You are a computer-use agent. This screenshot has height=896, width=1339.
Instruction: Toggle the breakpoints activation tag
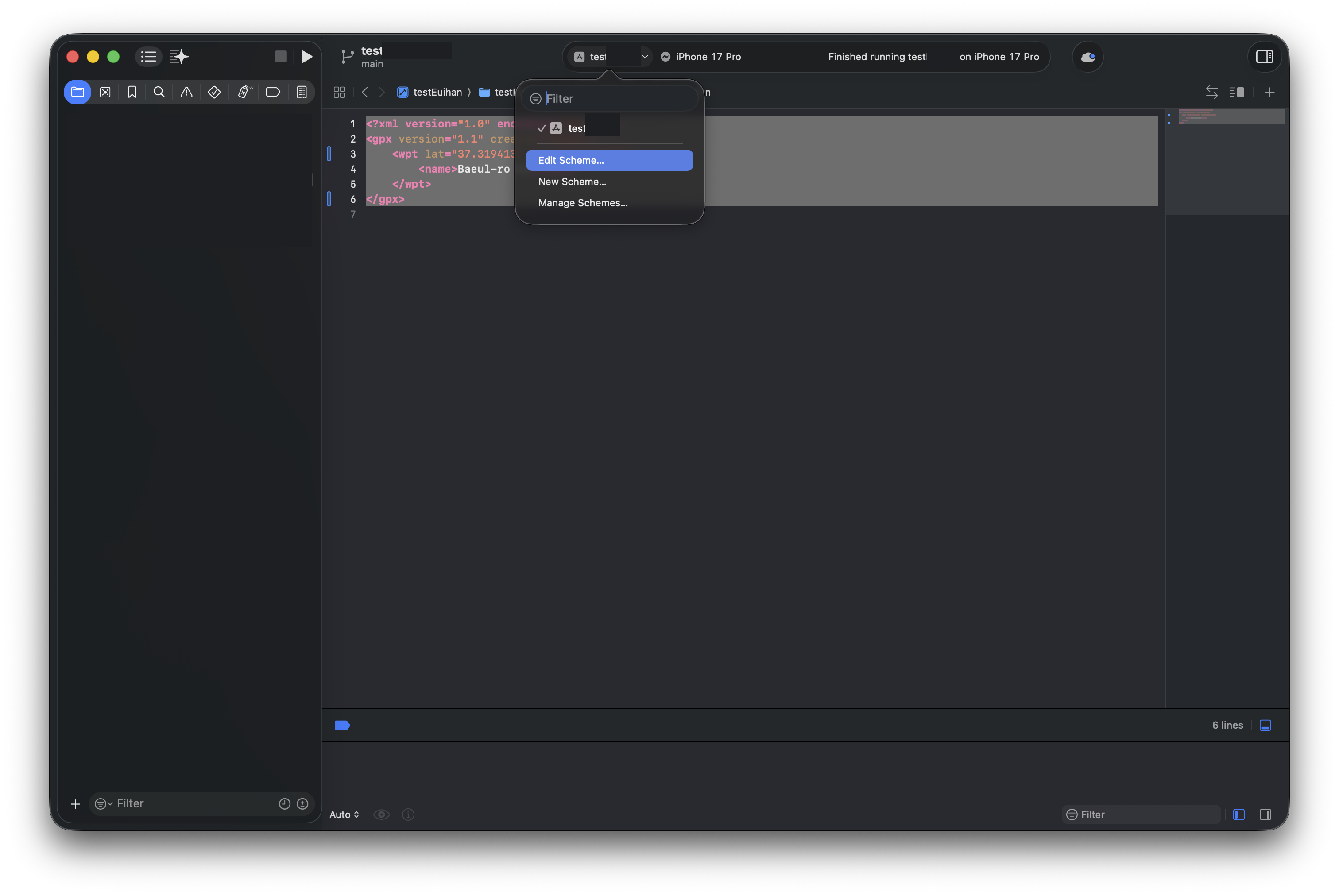click(342, 725)
